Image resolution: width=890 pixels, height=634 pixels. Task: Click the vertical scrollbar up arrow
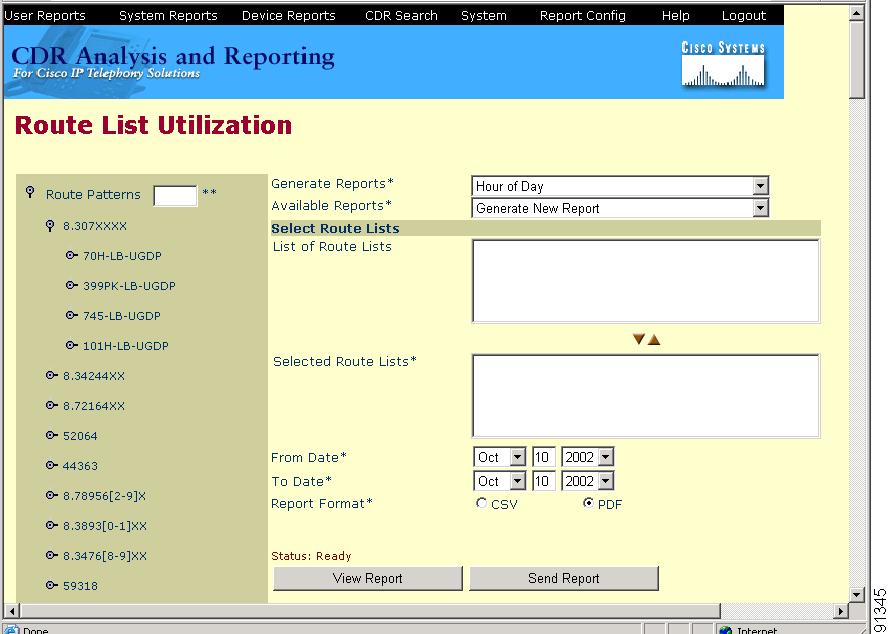(x=857, y=13)
